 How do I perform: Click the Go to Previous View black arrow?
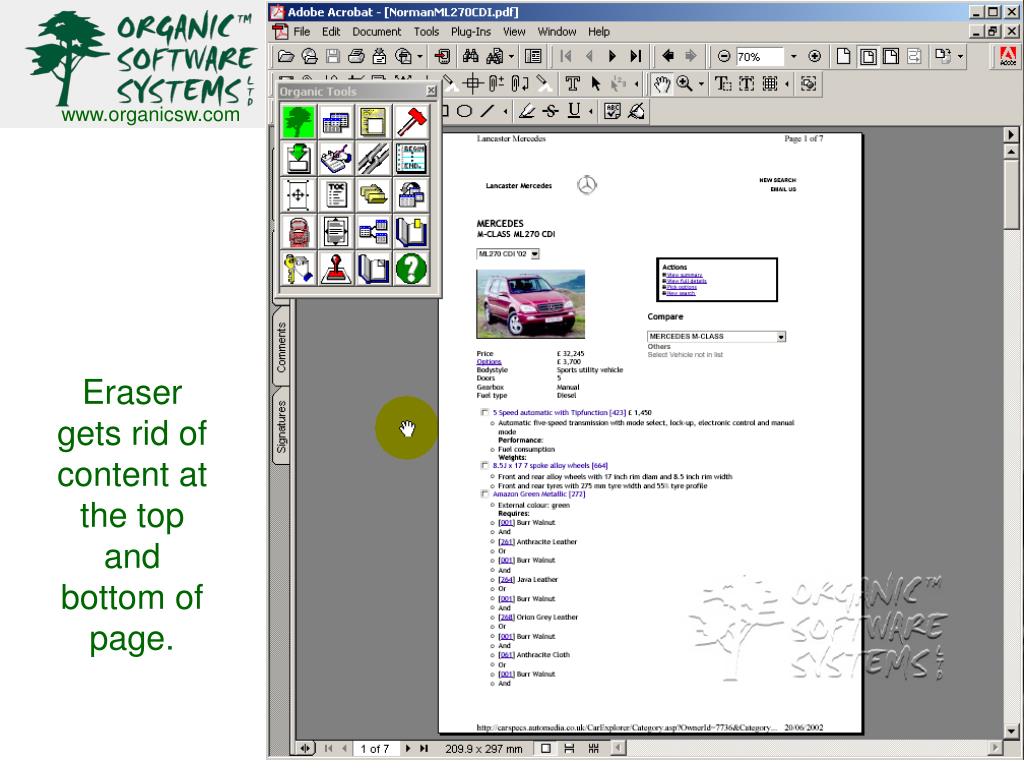667,57
